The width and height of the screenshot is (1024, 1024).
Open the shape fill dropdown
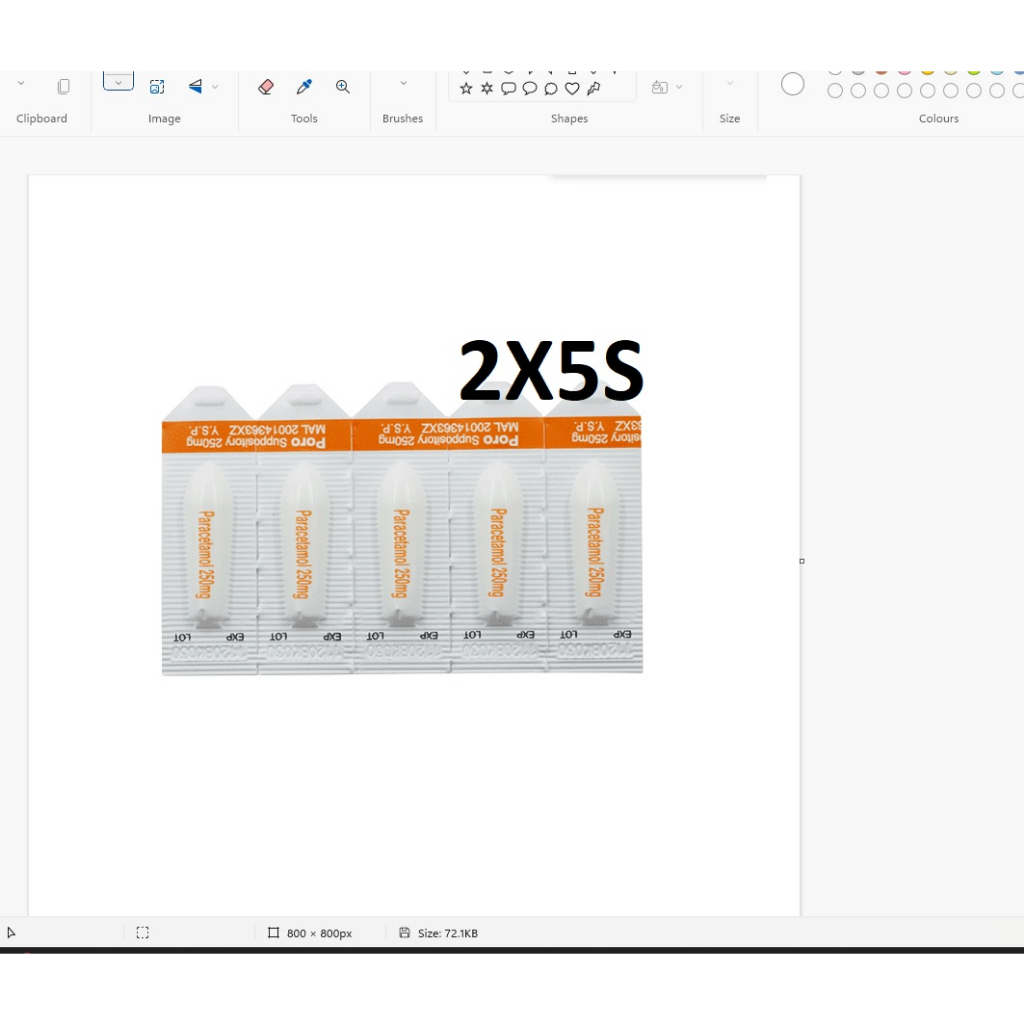click(667, 87)
